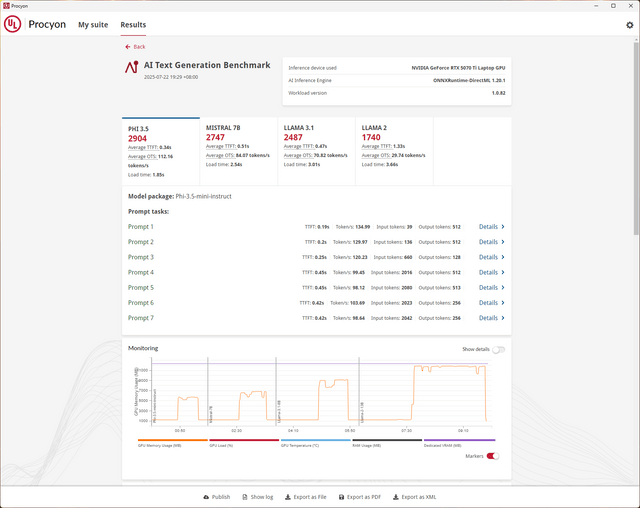The height and width of the screenshot is (508, 640).
Task: Click the workload version value 1.0.82
Action: click(498, 93)
